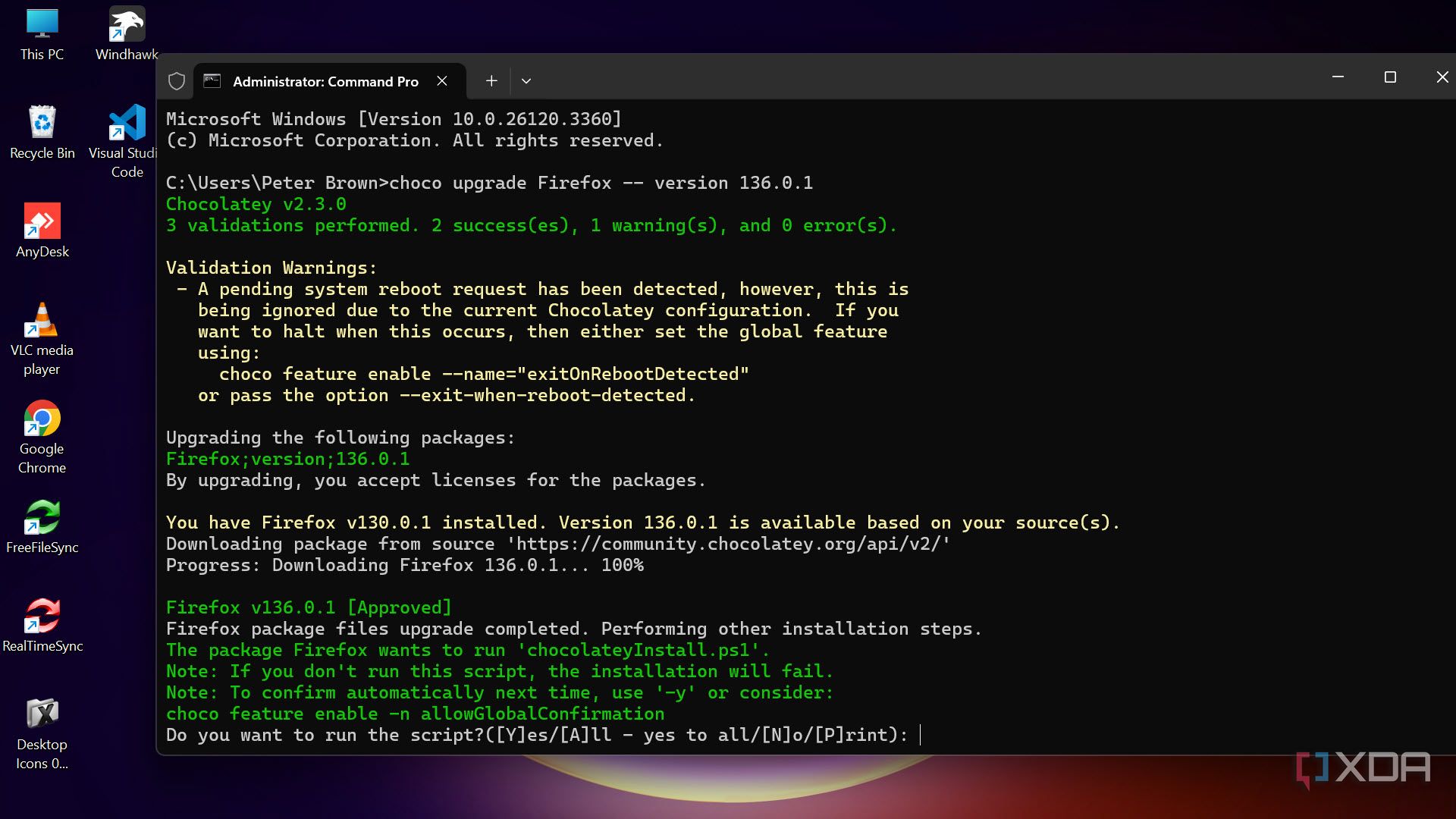Click the terminal title bar empty area
Screen dimensions: 1456x819
pyautogui.click(x=910, y=77)
